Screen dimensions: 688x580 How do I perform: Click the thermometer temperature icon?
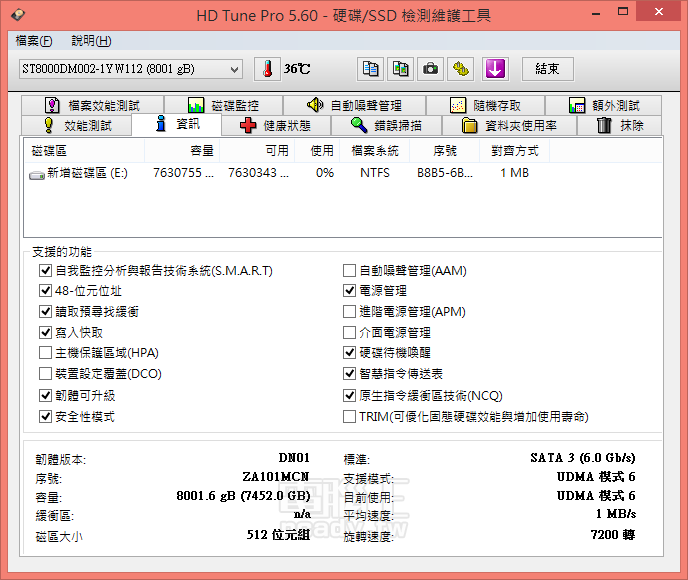(x=267, y=69)
